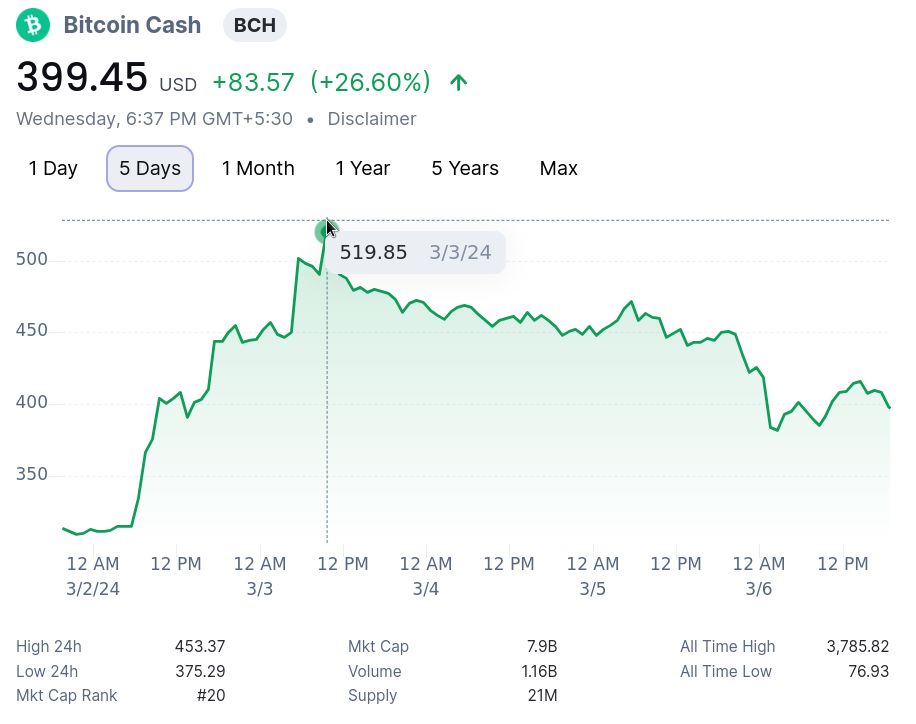916x724 pixels.
Task: Click the 3/4 12 AM axis label
Action: click(426, 576)
